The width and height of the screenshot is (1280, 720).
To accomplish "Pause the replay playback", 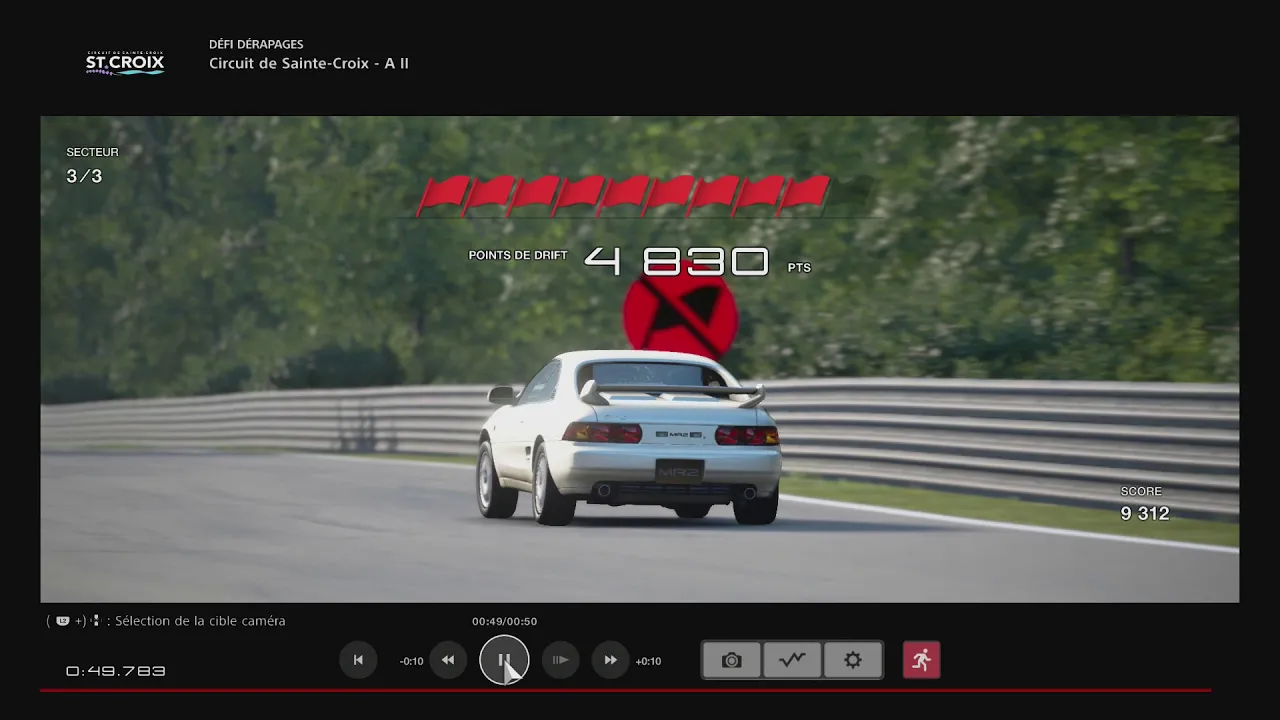I will tap(504, 660).
